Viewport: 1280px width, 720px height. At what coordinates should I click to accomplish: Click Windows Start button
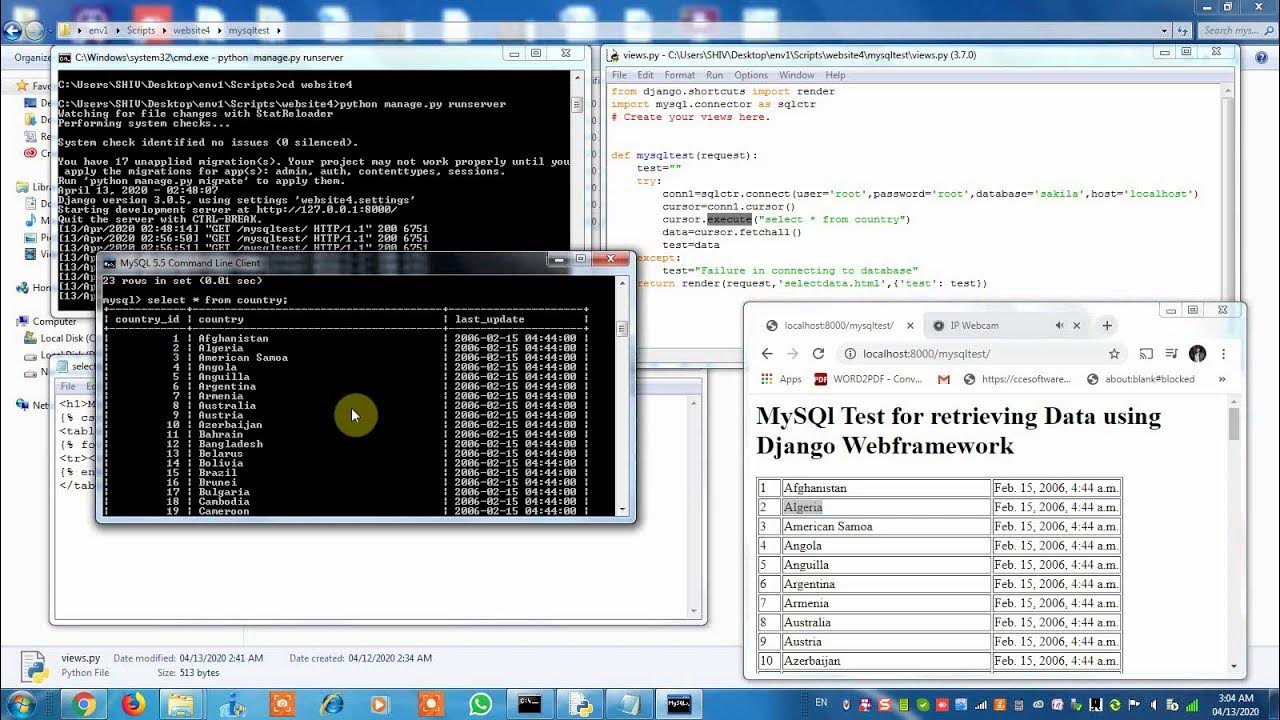click(20, 704)
